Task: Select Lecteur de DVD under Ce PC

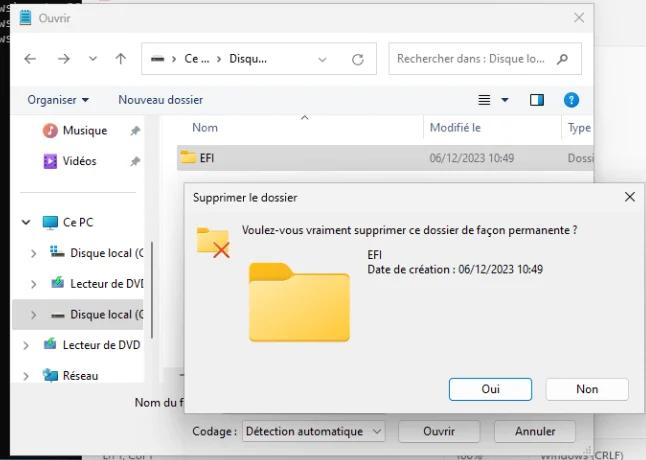Action: [x=106, y=284]
